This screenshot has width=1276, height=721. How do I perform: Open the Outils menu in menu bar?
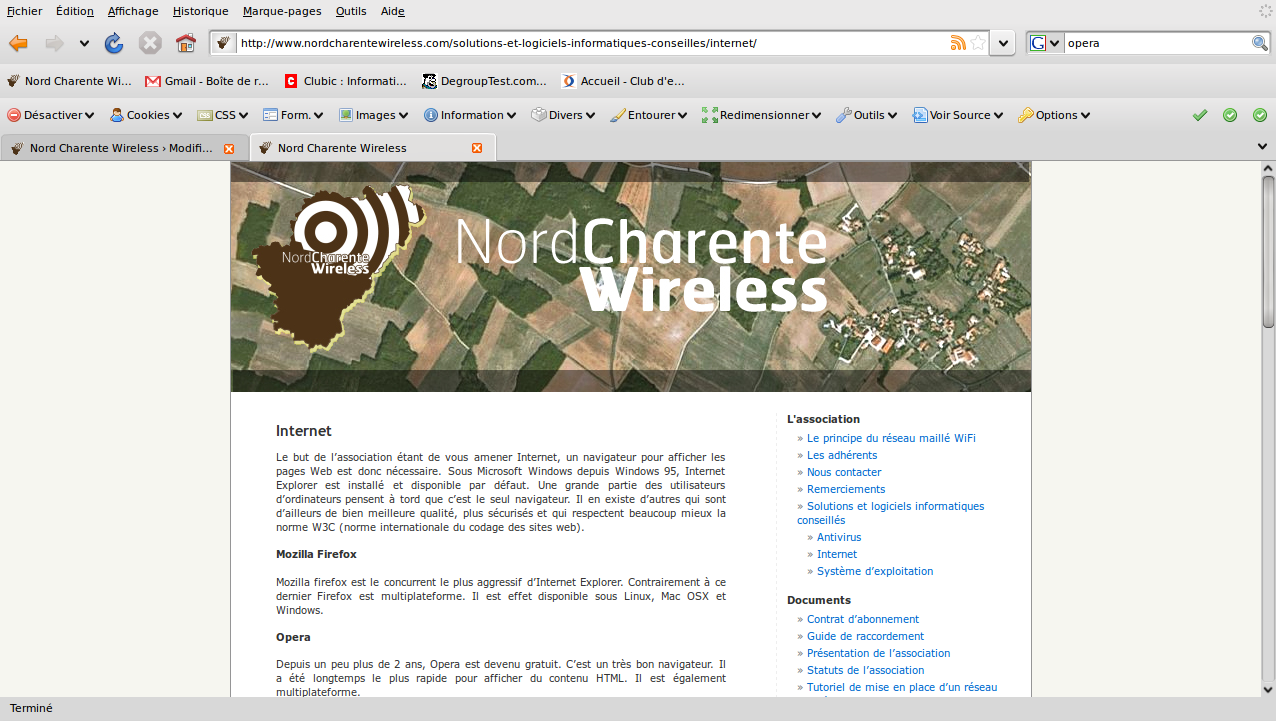[351, 11]
